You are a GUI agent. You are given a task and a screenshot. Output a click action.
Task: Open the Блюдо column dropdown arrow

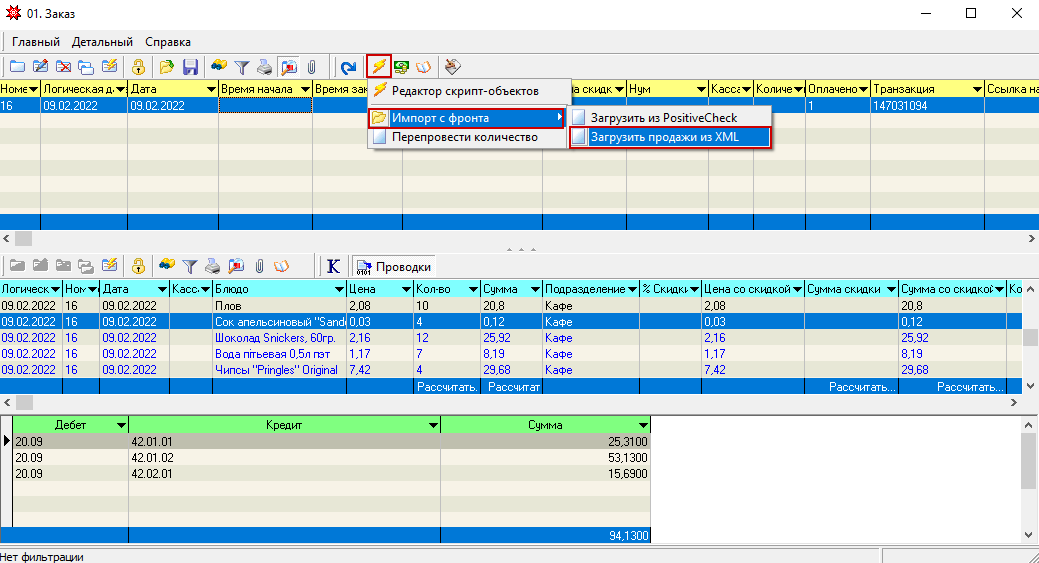[x=340, y=289]
